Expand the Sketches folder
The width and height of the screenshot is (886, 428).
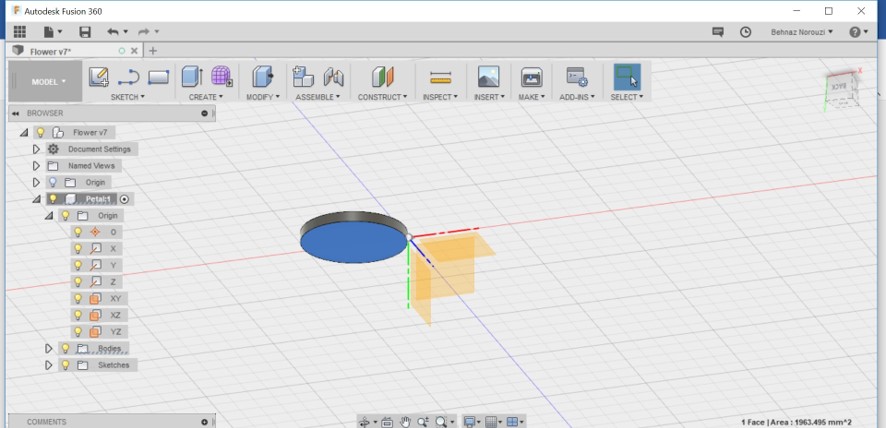[x=49, y=365]
